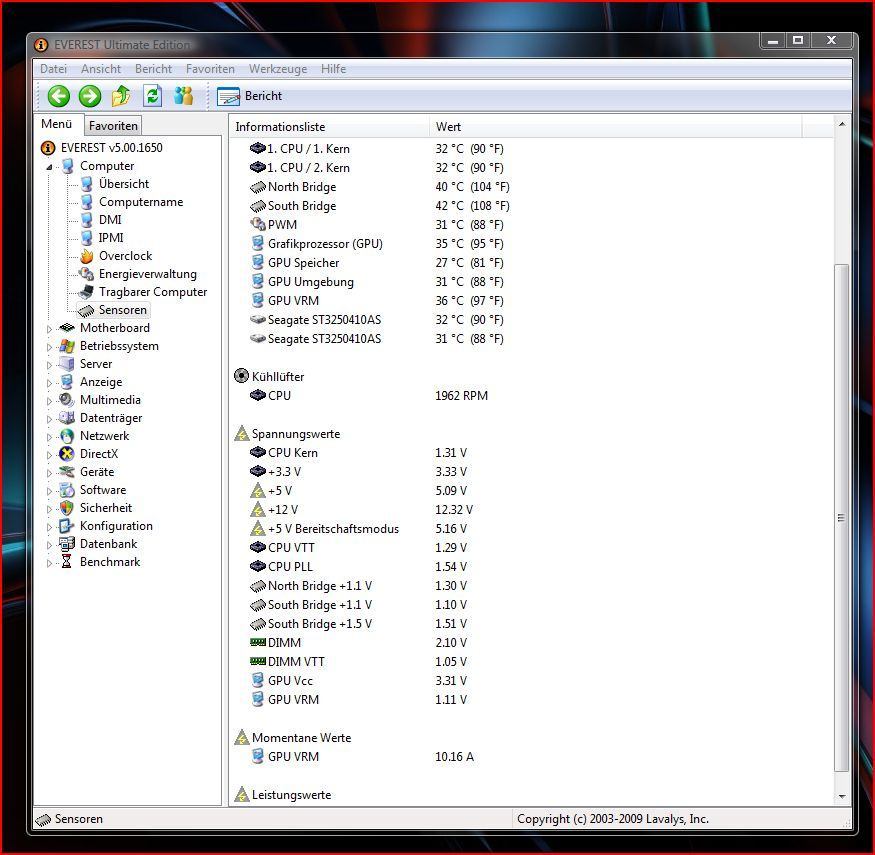Open the Datei menu

point(53,69)
